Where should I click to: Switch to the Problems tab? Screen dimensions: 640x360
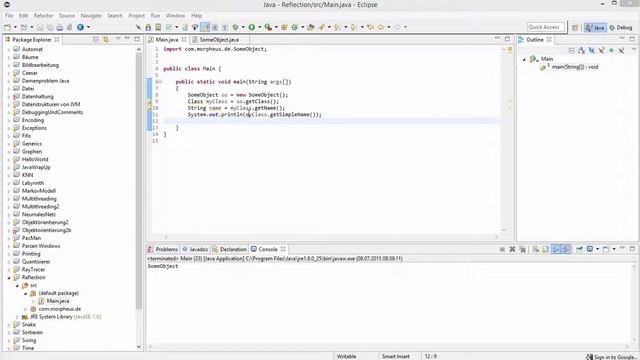tap(163, 249)
